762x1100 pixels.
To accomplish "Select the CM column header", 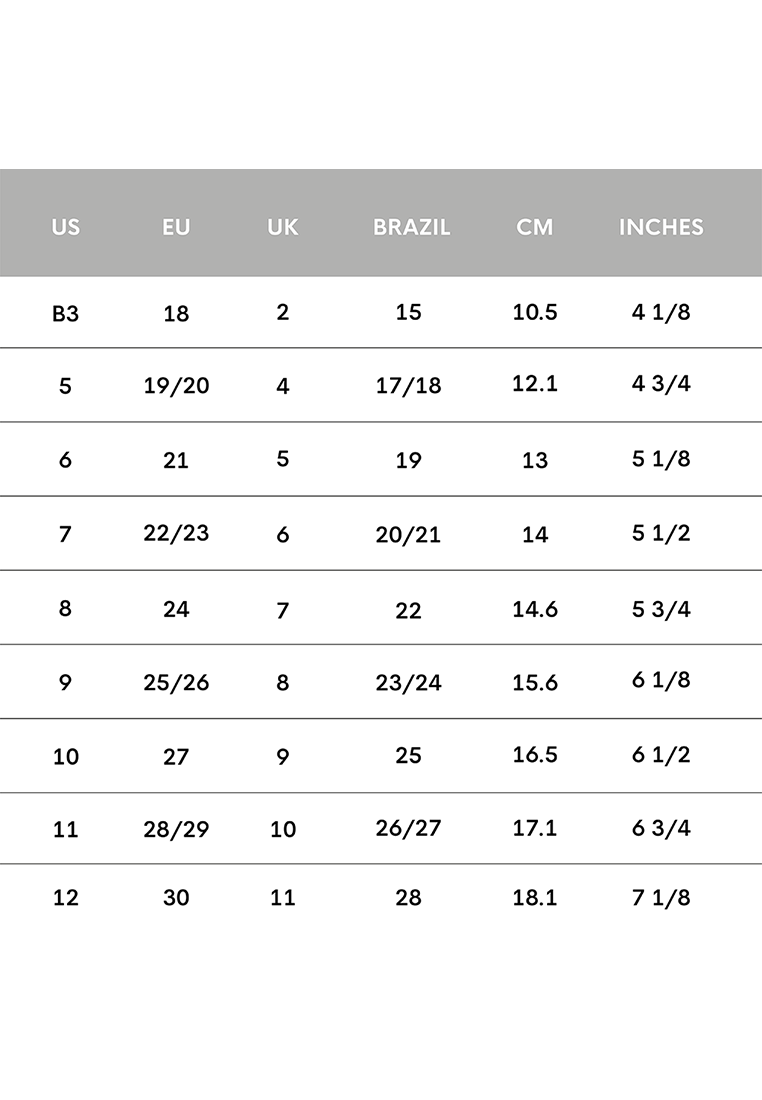I will coord(535,227).
